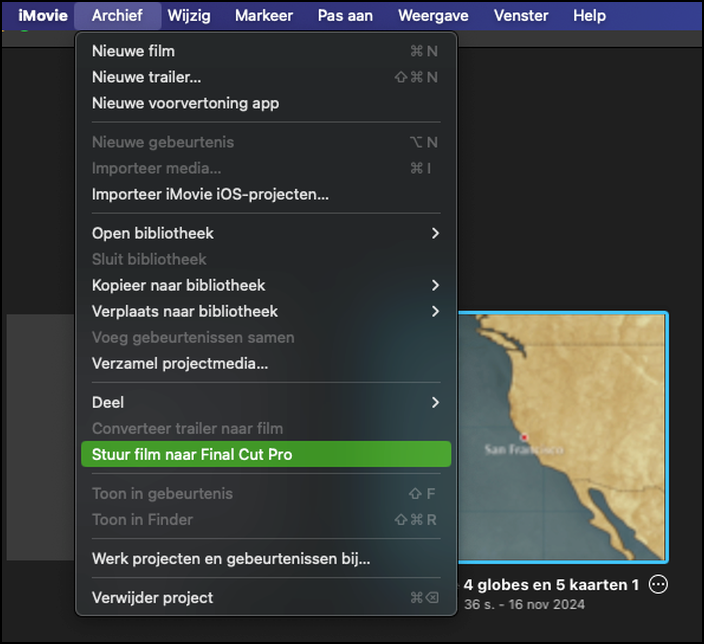
Task: Expand Verplaats naar bibliotheek submenu
Action: pyautogui.click(x=266, y=312)
